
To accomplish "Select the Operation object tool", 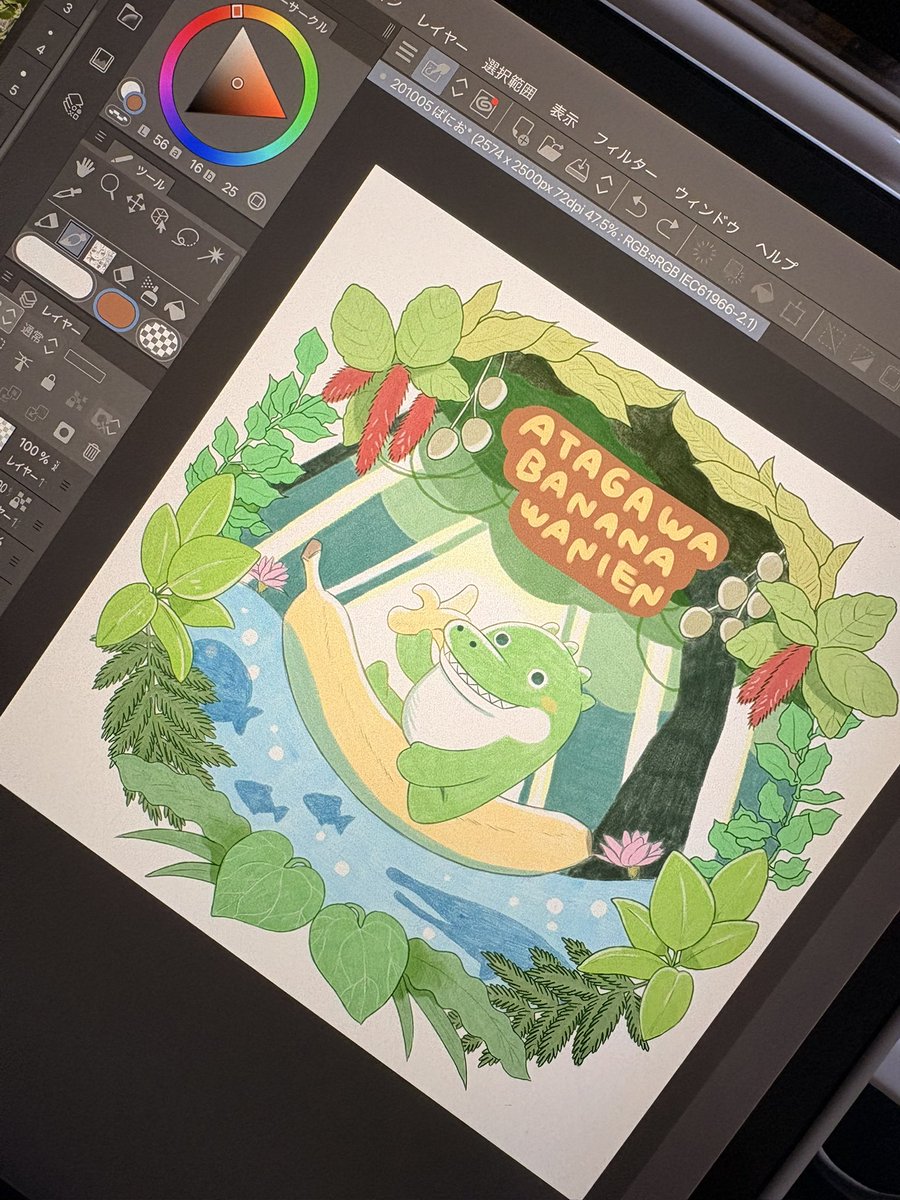I will point(160,219).
